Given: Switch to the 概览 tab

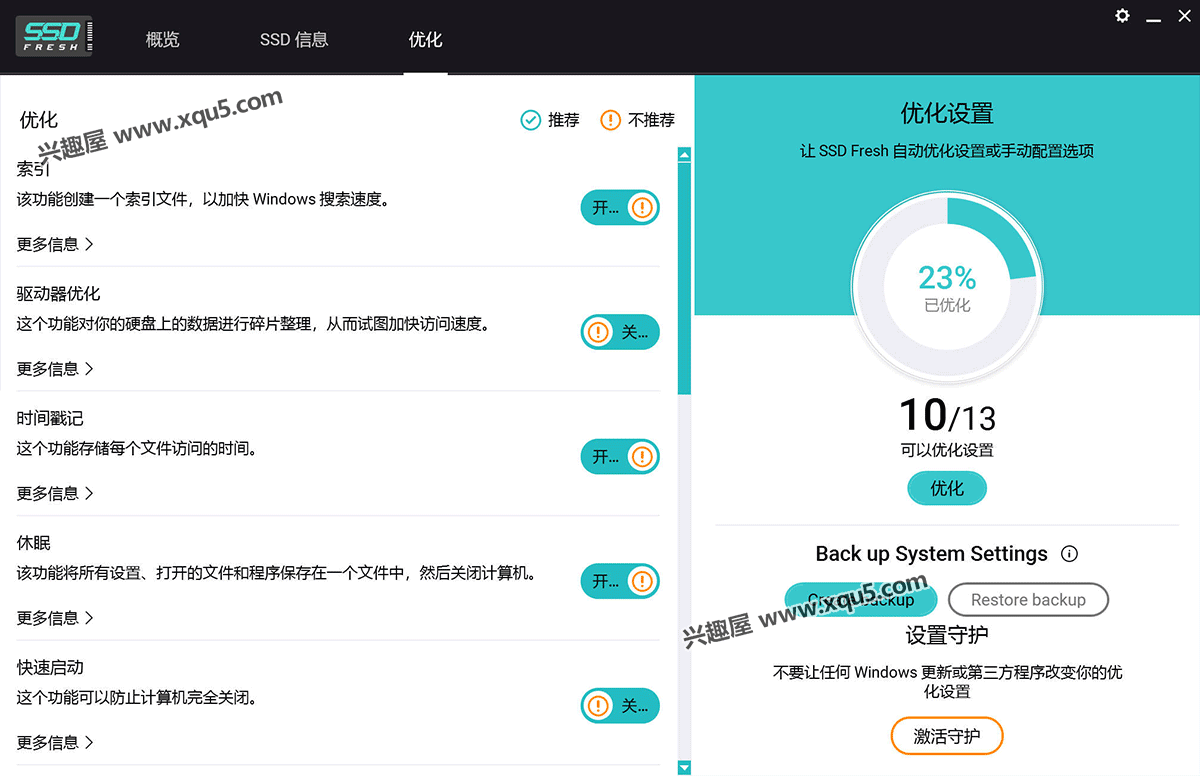Looking at the screenshot, I should point(162,40).
